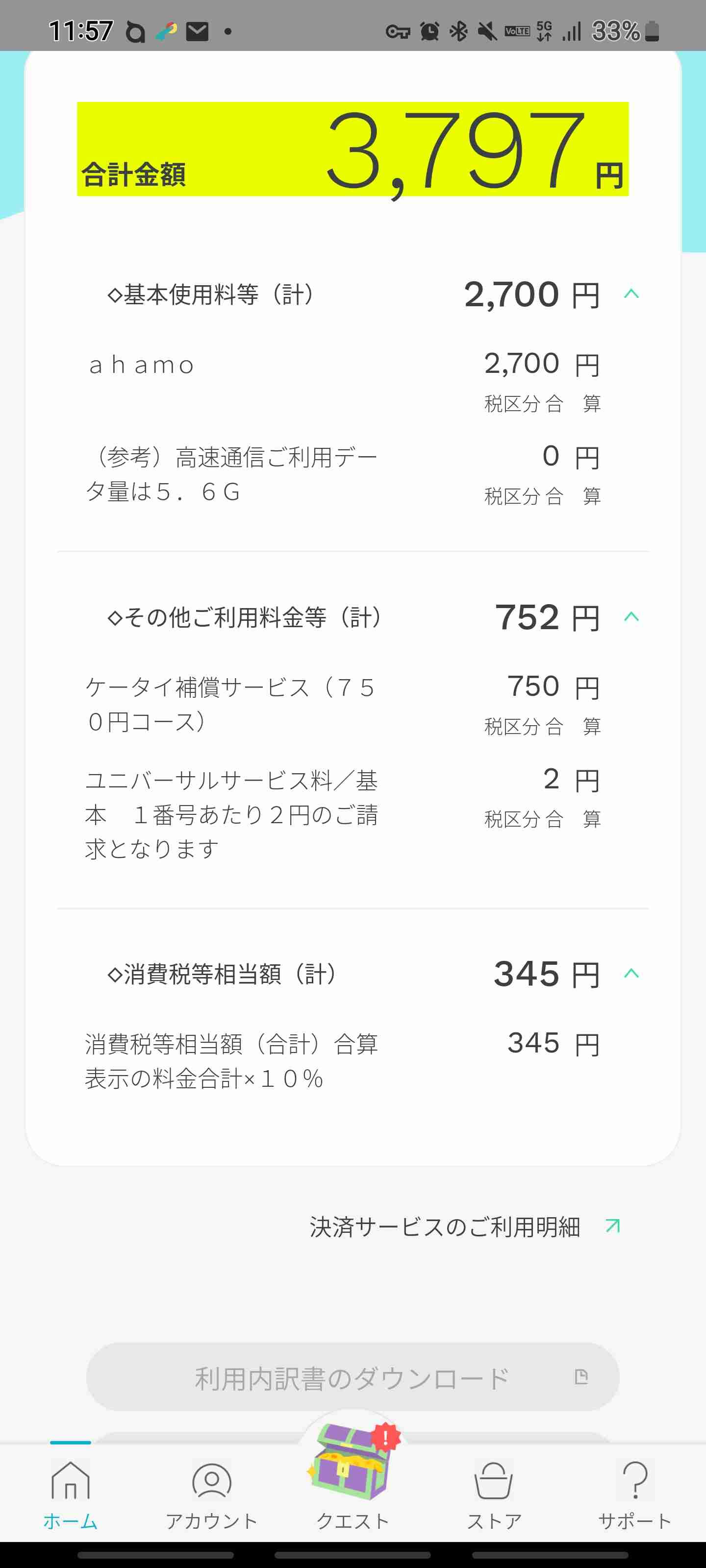Tap the highlighted 合計金額 3,797円 banner
Viewport: 706px width, 1568px height.
(x=353, y=149)
